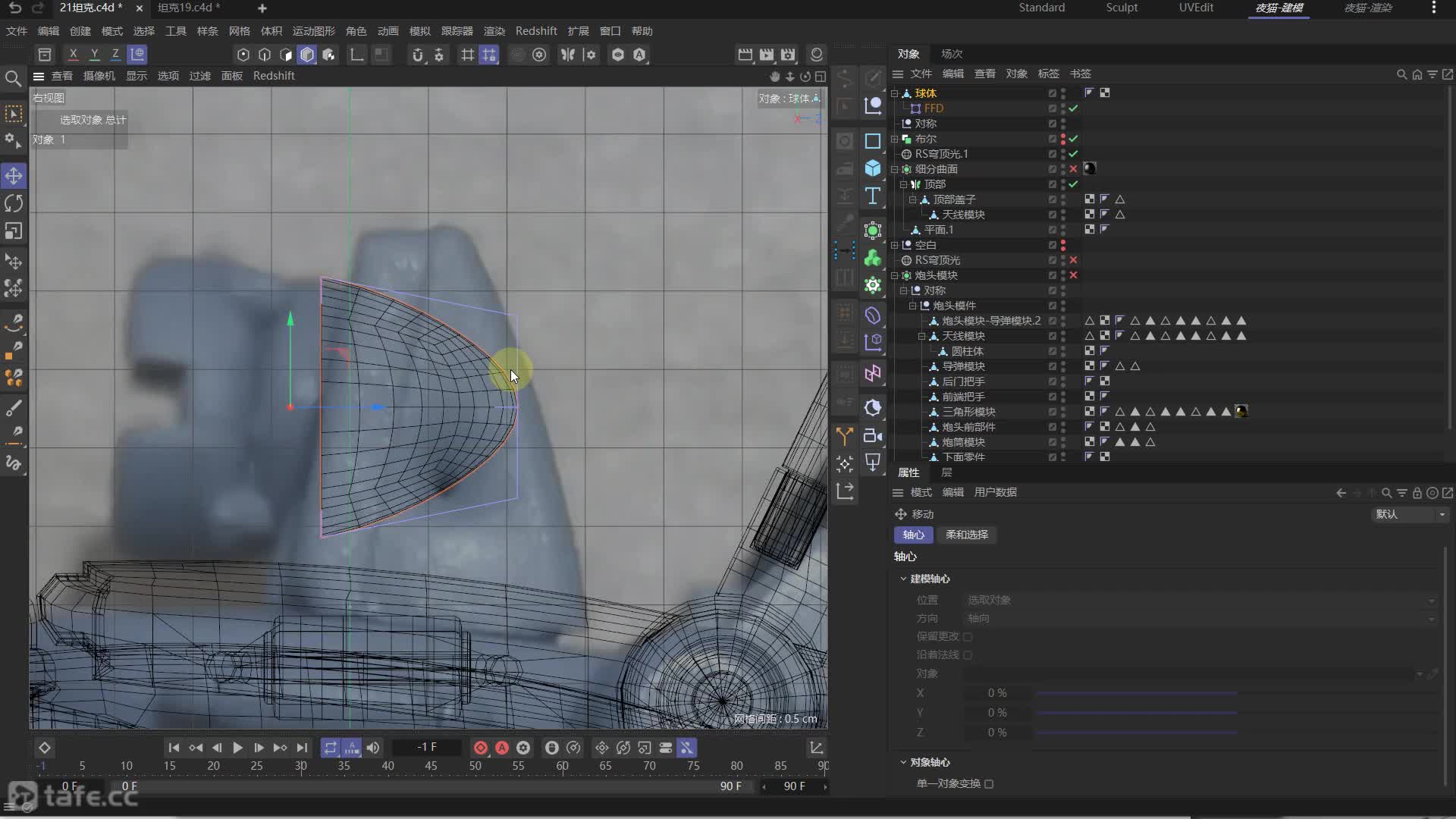Click the Text spline icon
The image size is (1456, 819).
click(x=873, y=196)
